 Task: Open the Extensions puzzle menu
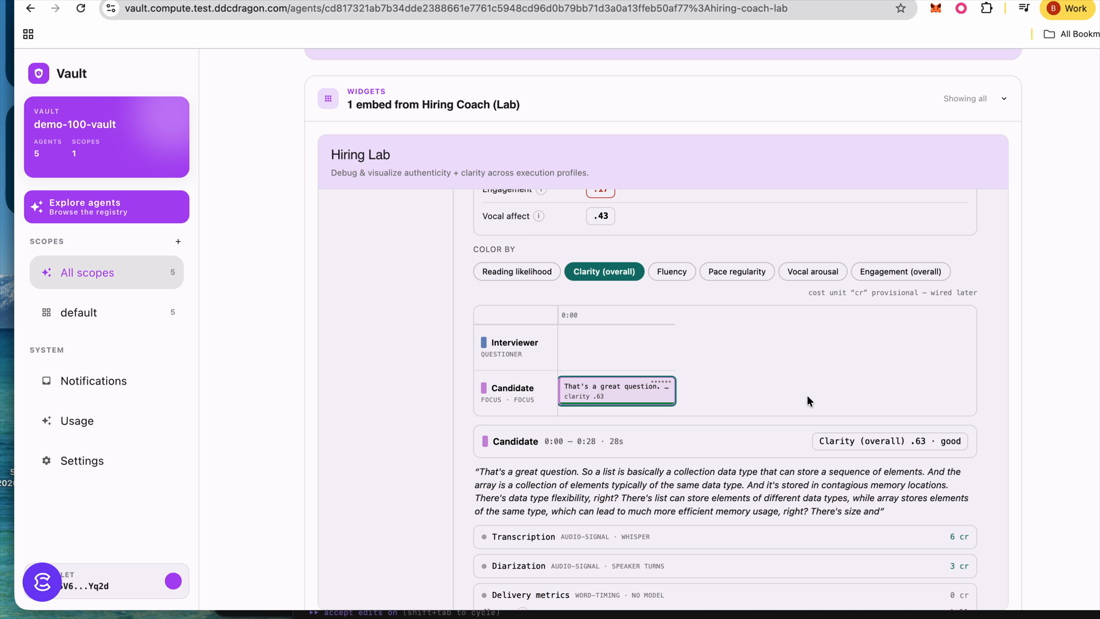click(986, 8)
